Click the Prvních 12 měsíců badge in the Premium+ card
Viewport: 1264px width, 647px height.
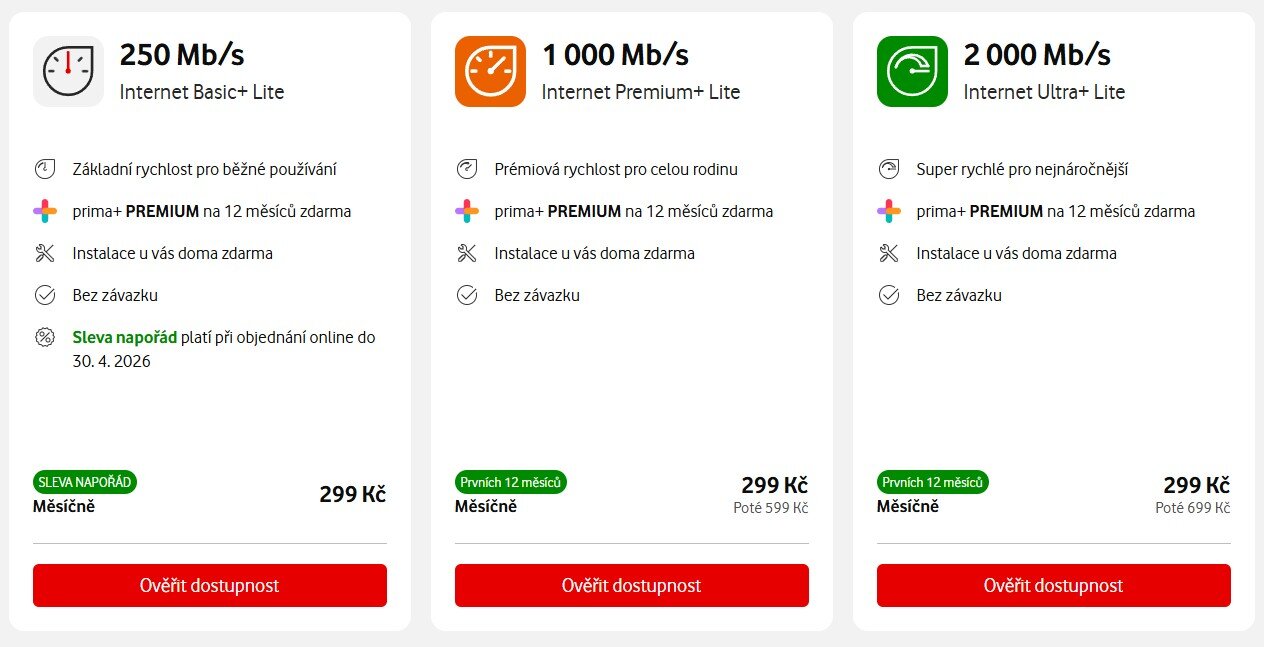pos(511,482)
